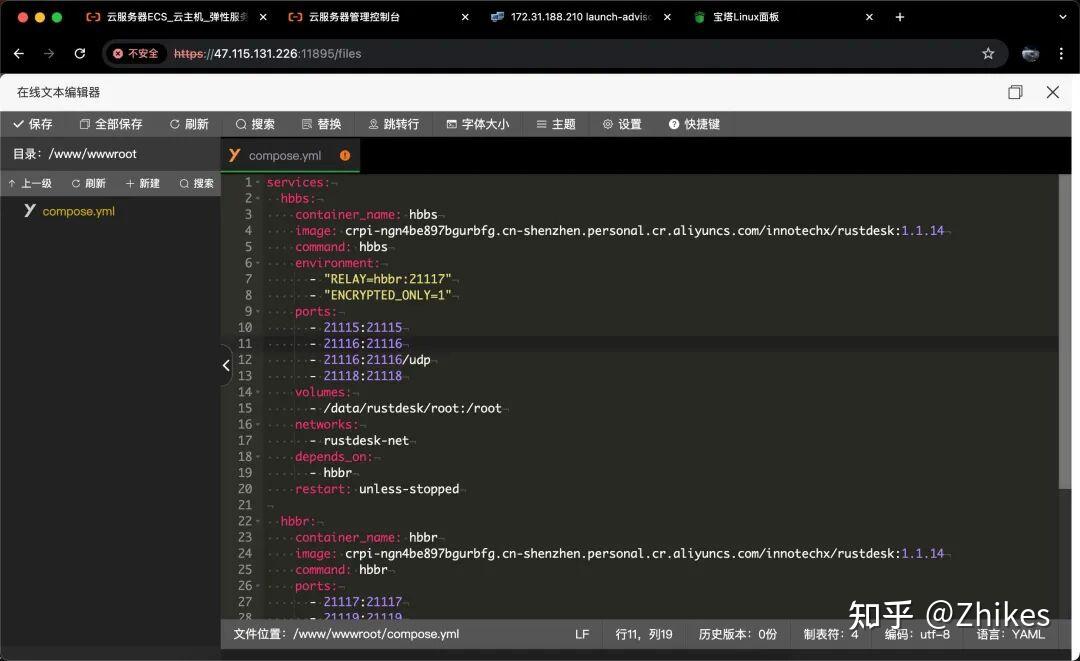Select compose.yml in the file tree
Viewport: 1080px width, 661px height.
point(78,211)
